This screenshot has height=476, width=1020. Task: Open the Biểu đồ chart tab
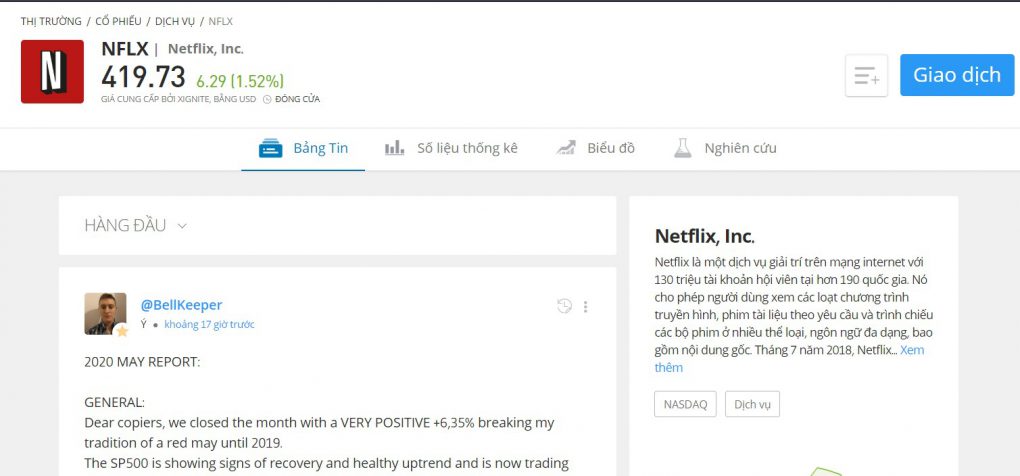[595, 148]
